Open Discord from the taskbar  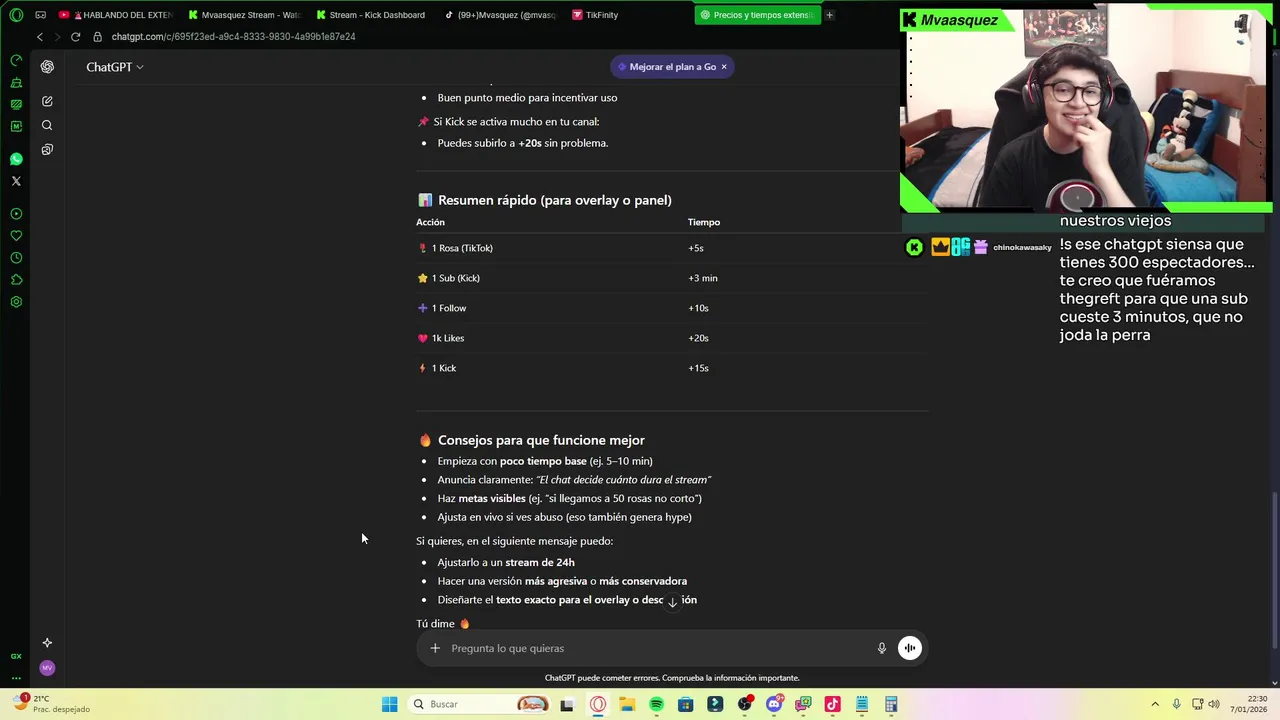tap(774, 704)
